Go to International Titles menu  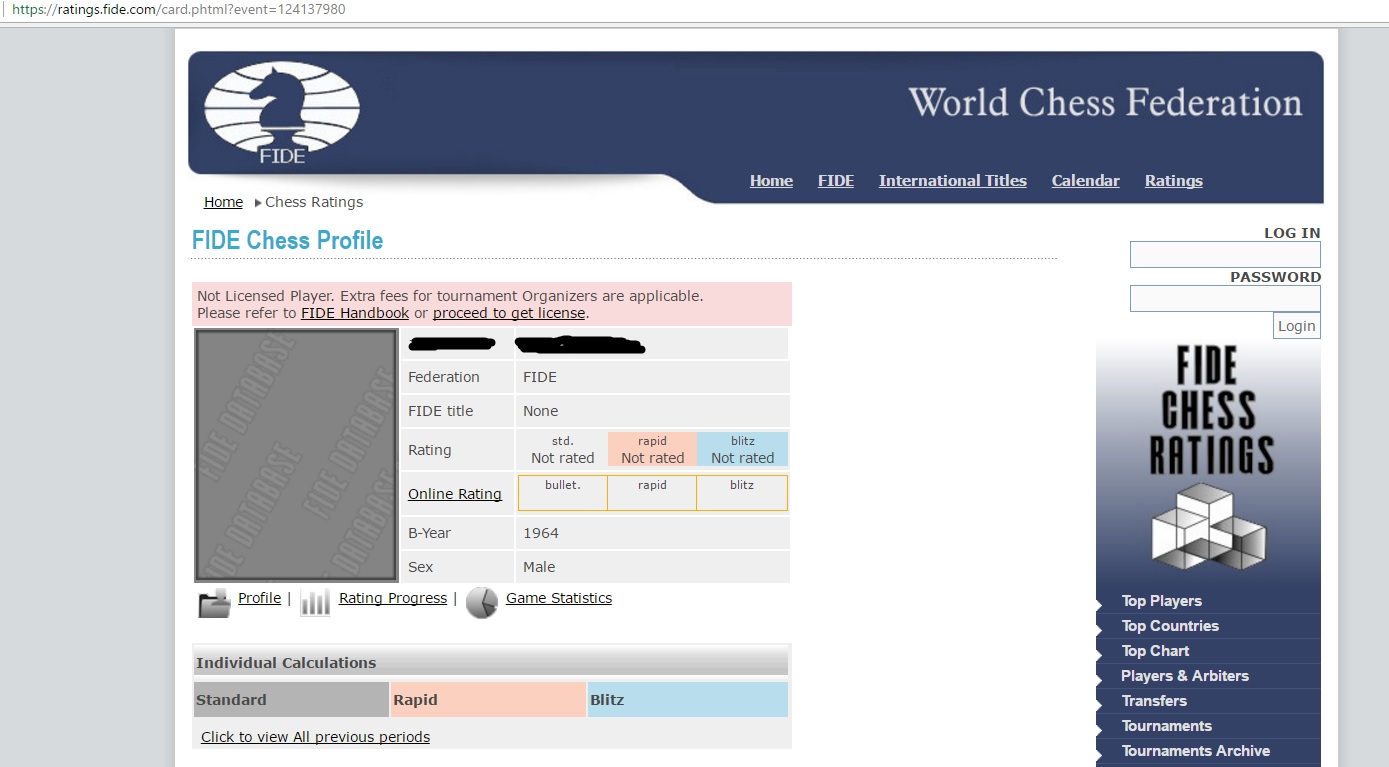[x=953, y=181]
